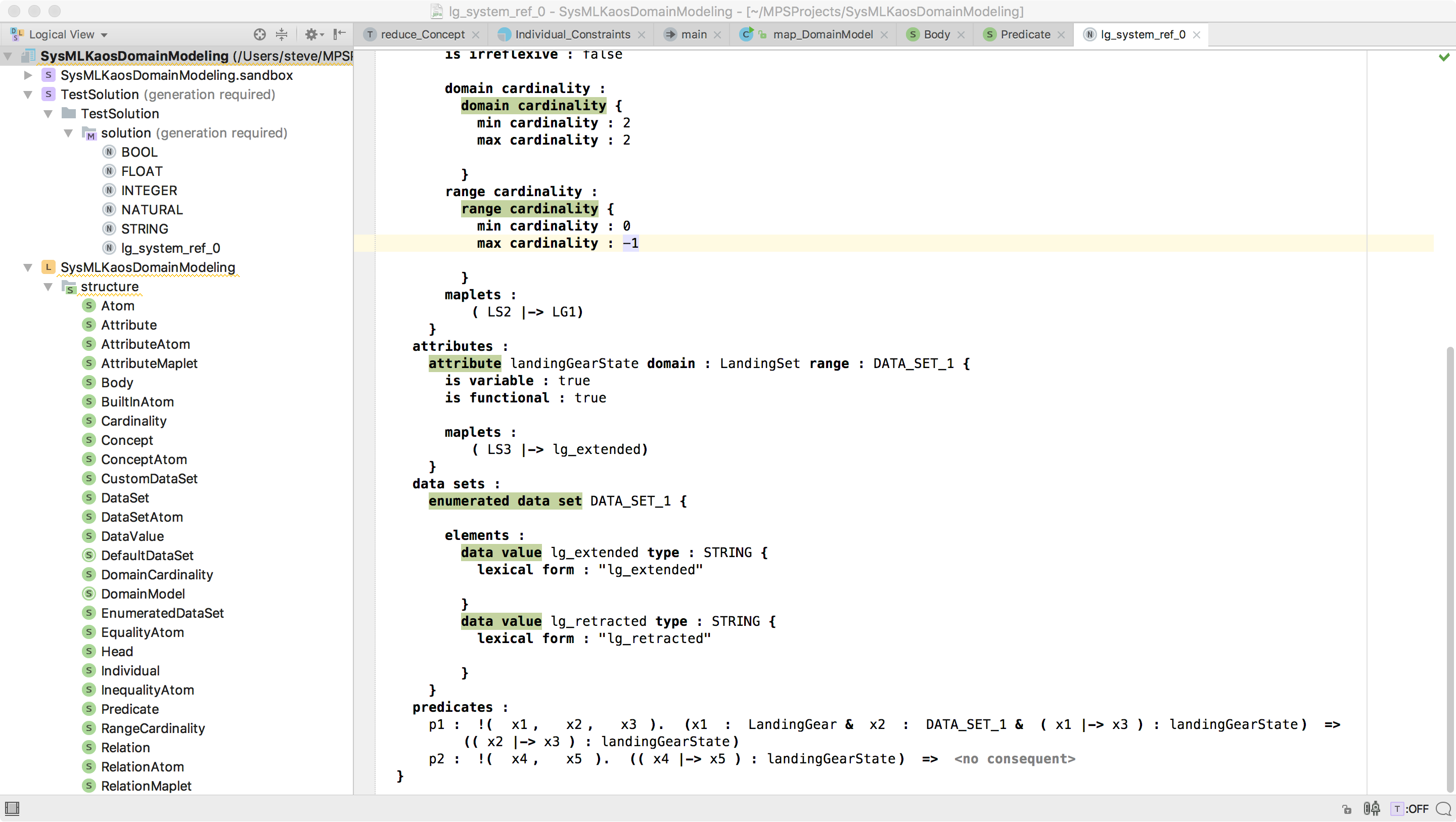This screenshot has width=1456, height=822.
Task: Hide the project tool window panel
Action: [339, 34]
